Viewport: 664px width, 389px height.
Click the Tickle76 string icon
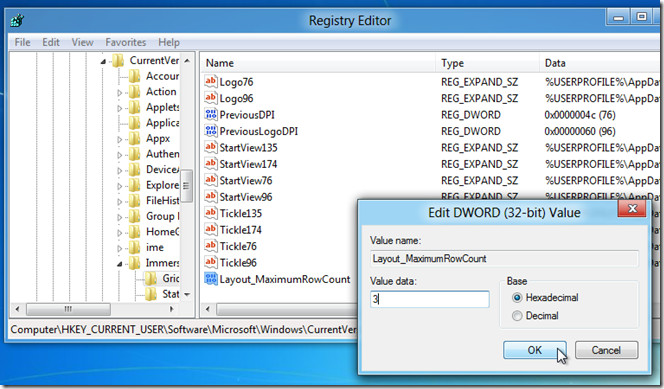[210, 246]
